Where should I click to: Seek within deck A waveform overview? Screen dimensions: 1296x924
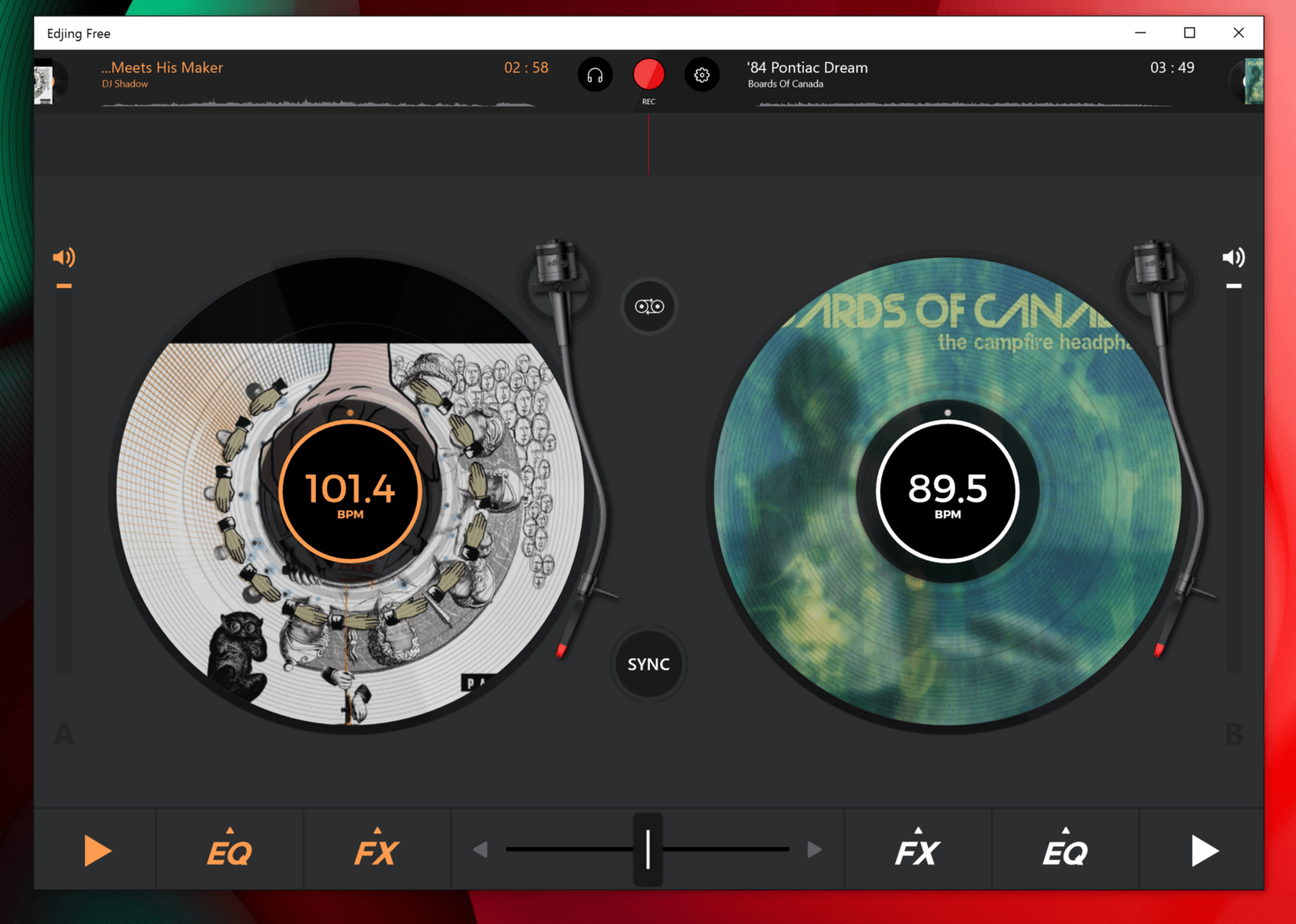[x=318, y=103]
